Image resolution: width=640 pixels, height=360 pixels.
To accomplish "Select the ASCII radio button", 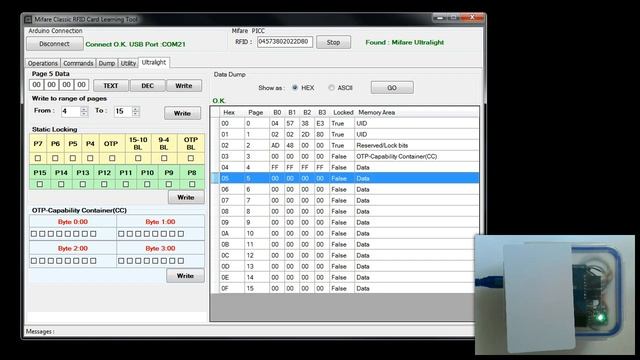I will (331, 88).
